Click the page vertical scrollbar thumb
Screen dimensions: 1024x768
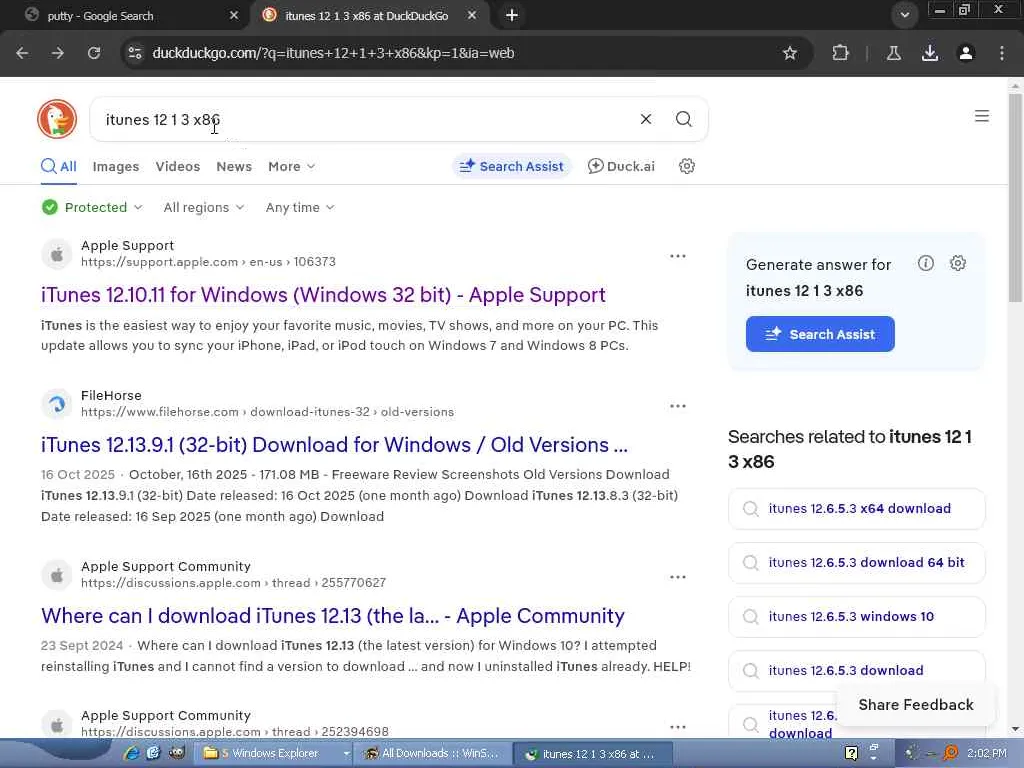[1015, 197]
